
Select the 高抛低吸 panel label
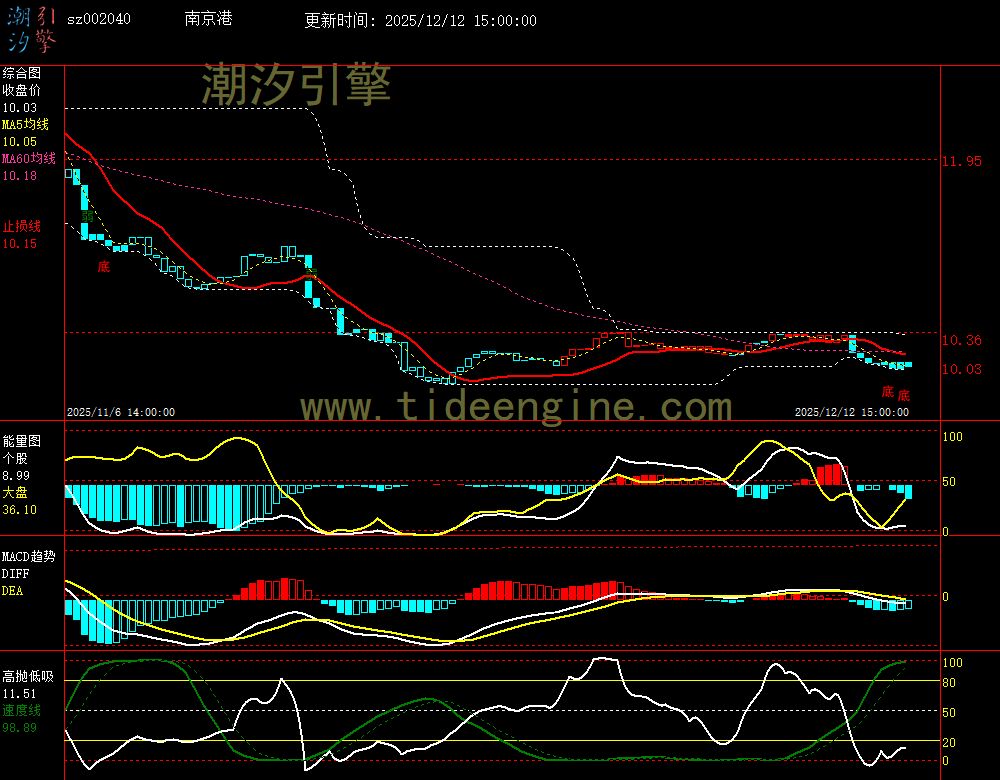pyautogui.click(x=27, y=675)
